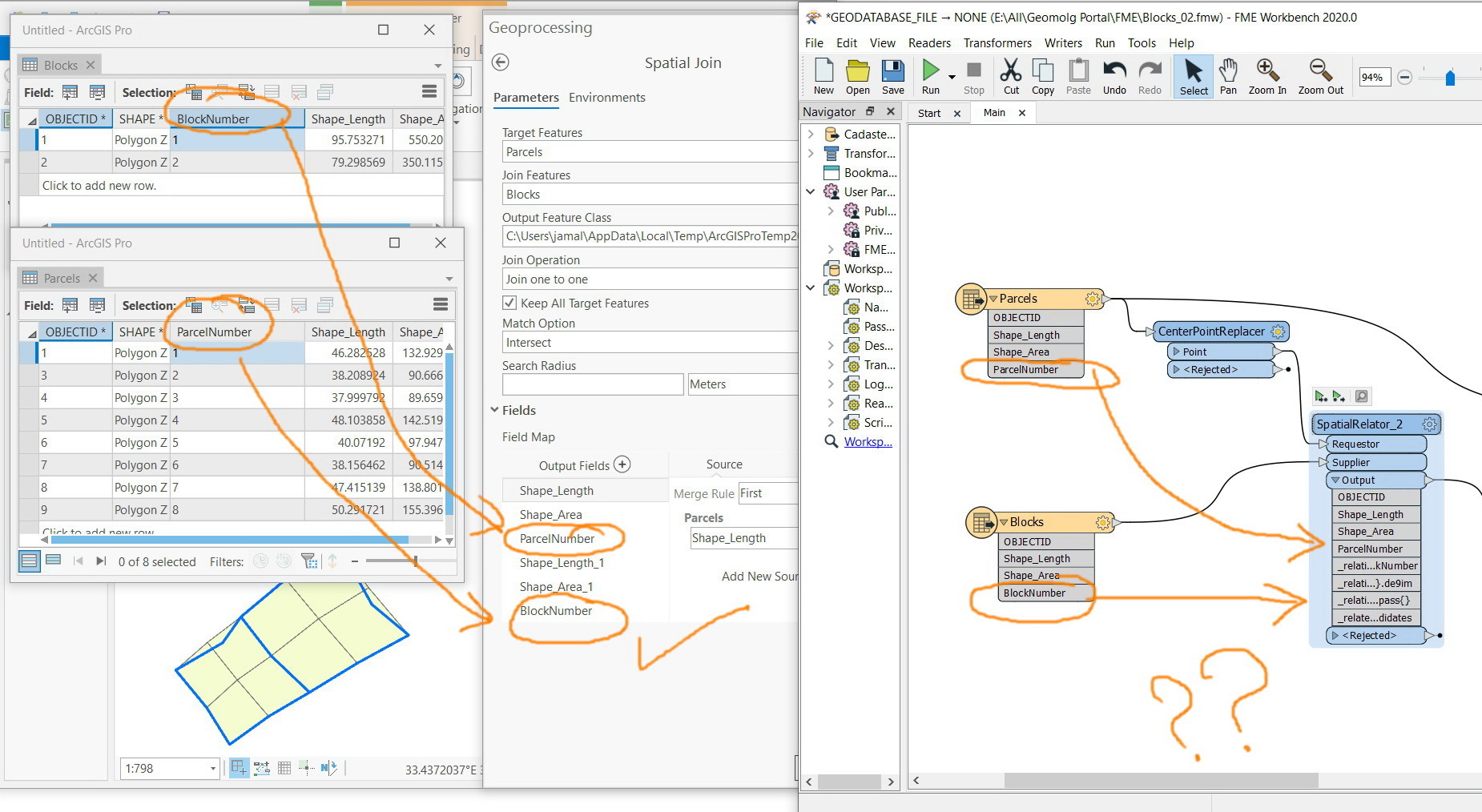This screenshot has height=812, width=1482.
Task: Open Blocks table hamburger menu
Action: pos(429,91)
